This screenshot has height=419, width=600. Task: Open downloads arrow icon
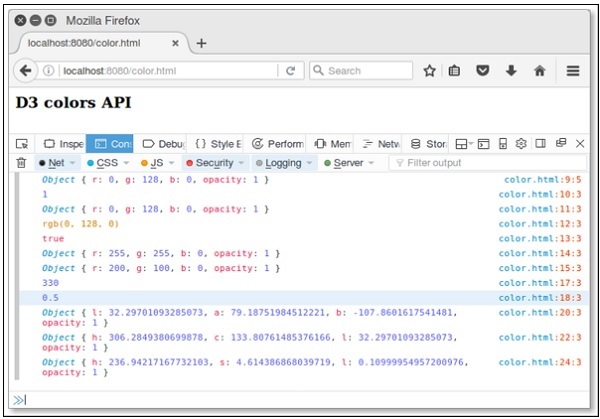coord(511,71)
